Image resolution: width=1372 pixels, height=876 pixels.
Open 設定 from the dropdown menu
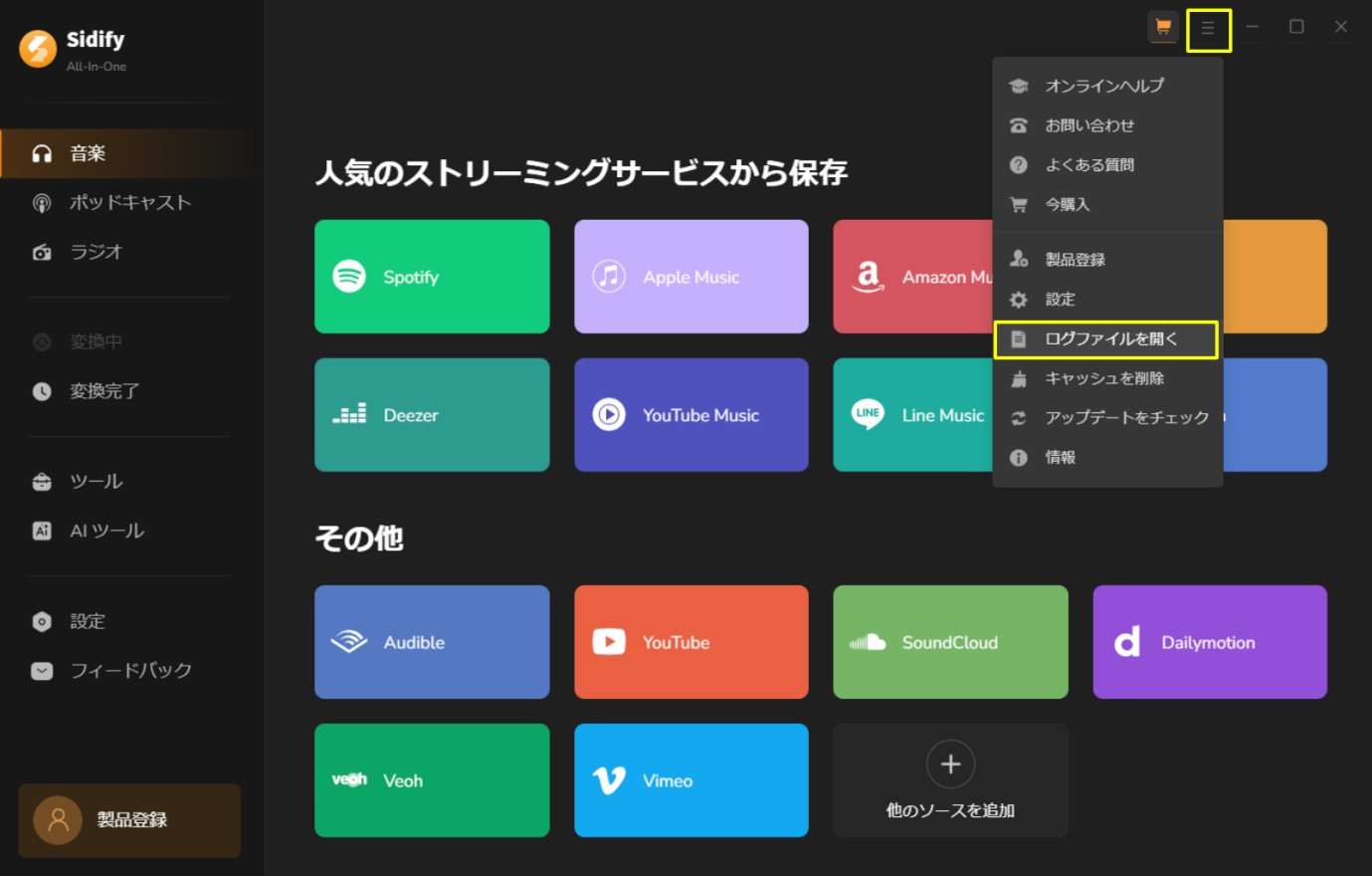1107,300
